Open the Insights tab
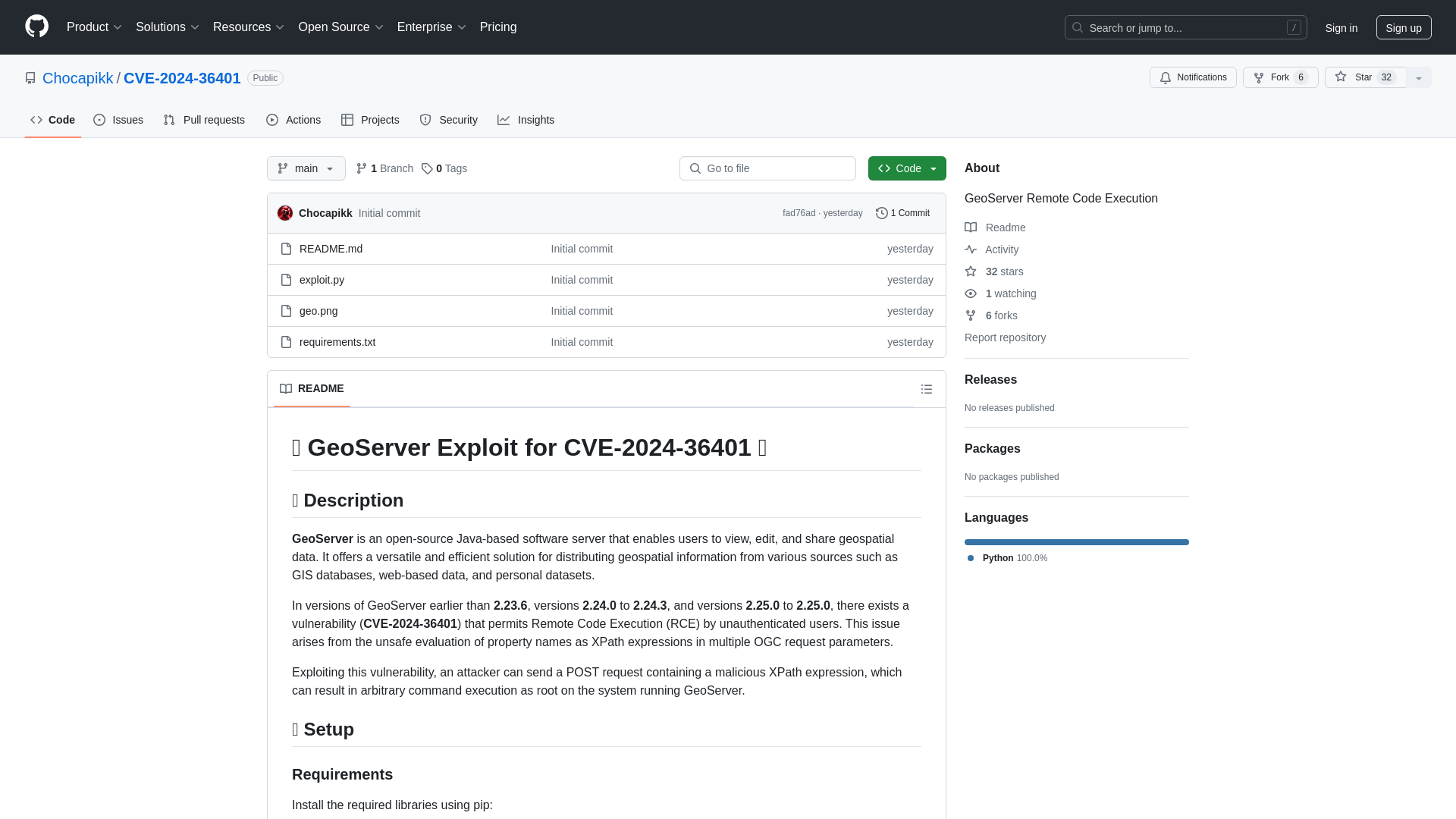 (x=526, y=120)
